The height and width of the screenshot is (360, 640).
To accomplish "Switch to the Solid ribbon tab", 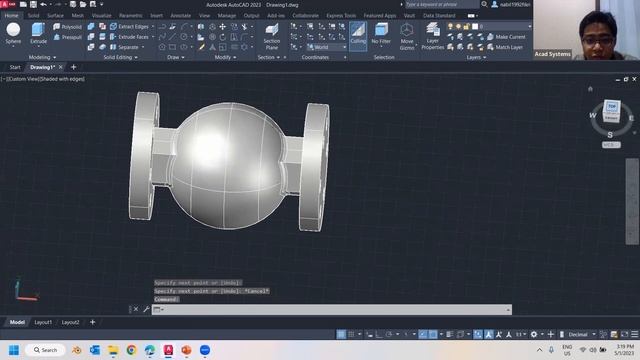I will tap(33, 16).
